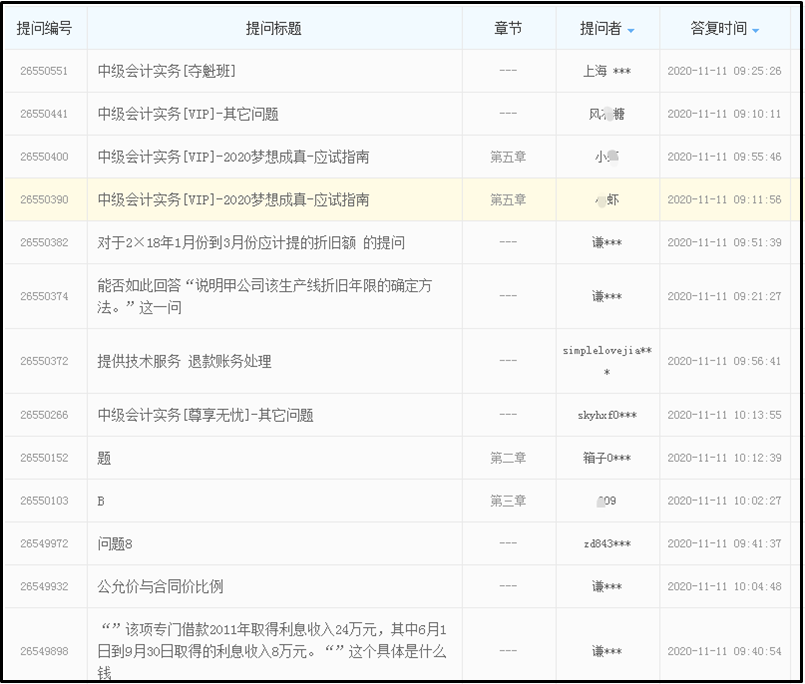Viewport: 805px width, 684px height.
Task: Click the 章节 column header
Action: [508, 28]
